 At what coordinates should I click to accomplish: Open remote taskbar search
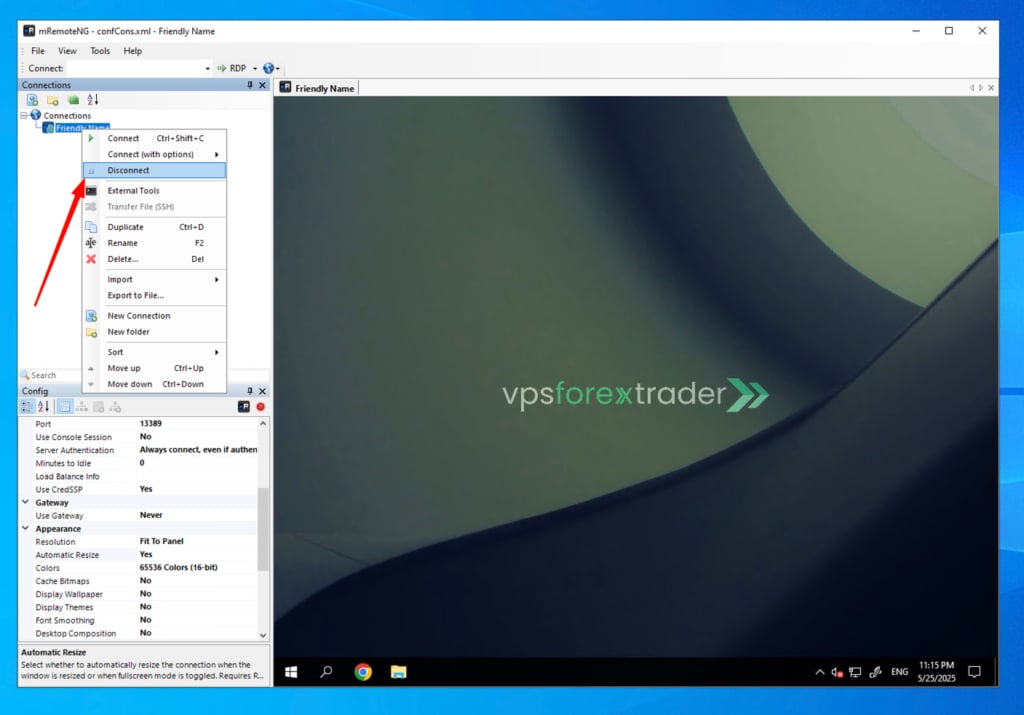(327, 672)
